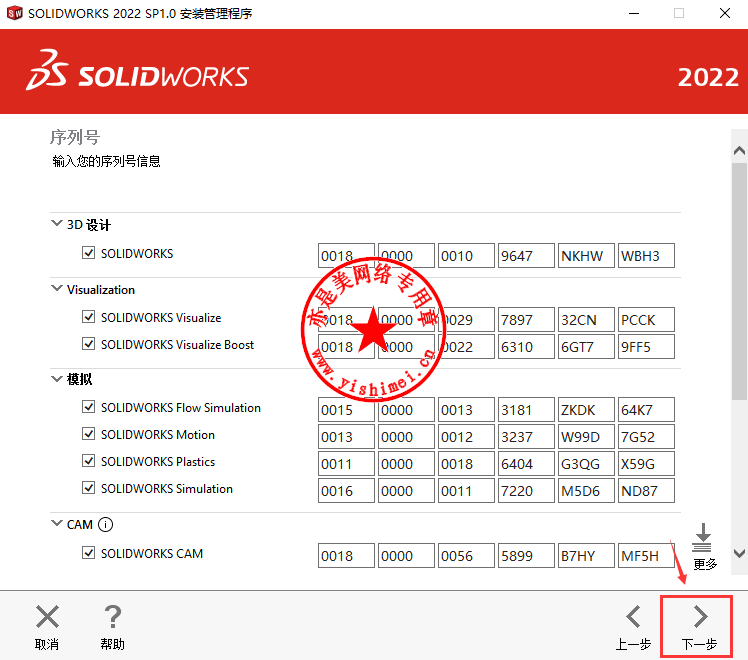Click the SOLIDWORKS serial field 9647
This screenshot has width=748, height=660.
[526, 256]
